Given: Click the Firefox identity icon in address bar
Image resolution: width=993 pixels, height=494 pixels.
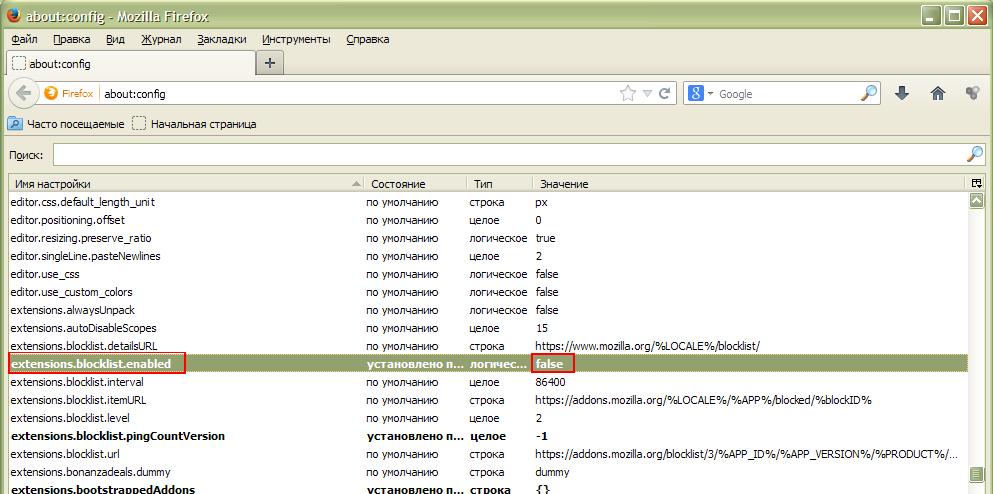Looking at the screenshot, I should [51, 94].
